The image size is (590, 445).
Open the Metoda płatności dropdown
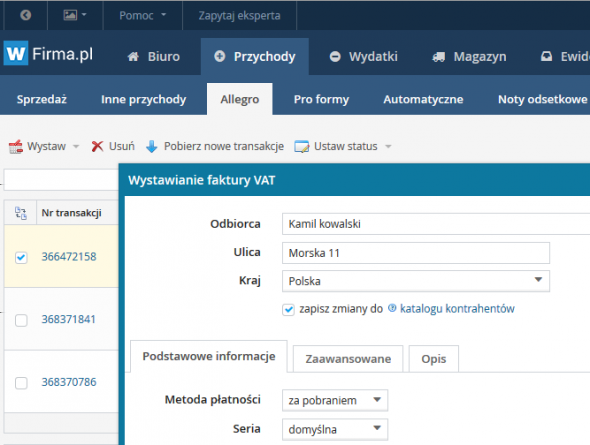click(335, 400)
